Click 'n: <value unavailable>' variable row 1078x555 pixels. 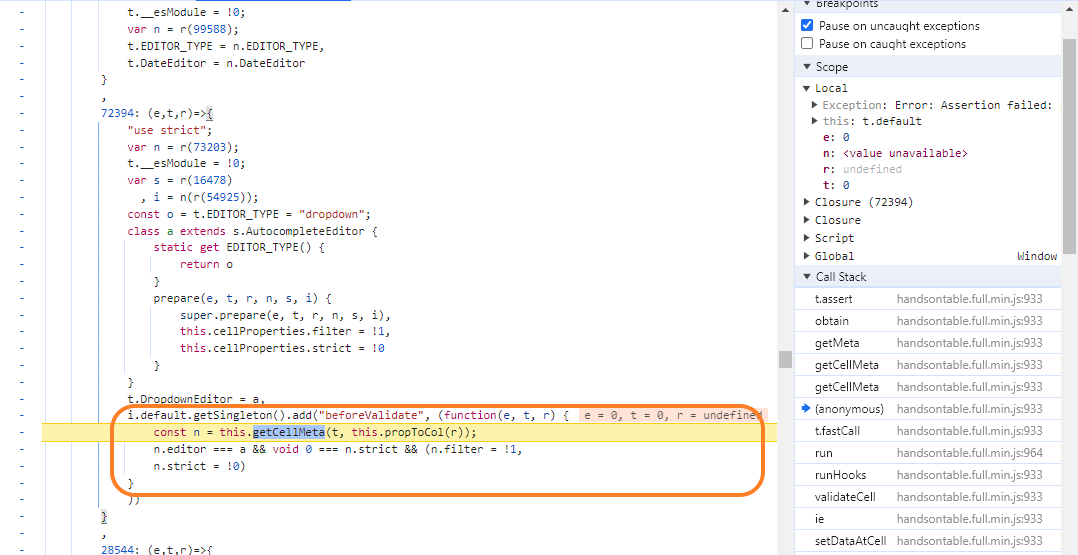click(x=894, y=153)
